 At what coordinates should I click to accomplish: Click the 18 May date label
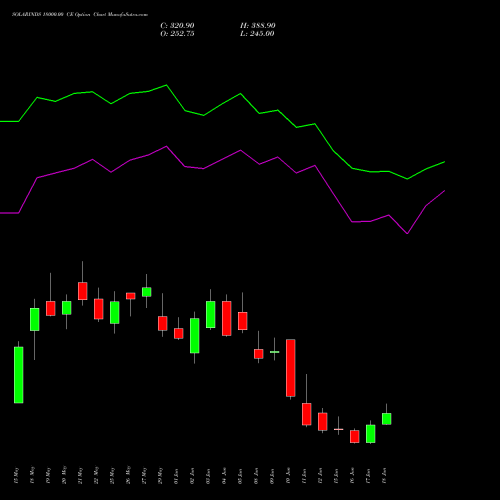(33, 476)
